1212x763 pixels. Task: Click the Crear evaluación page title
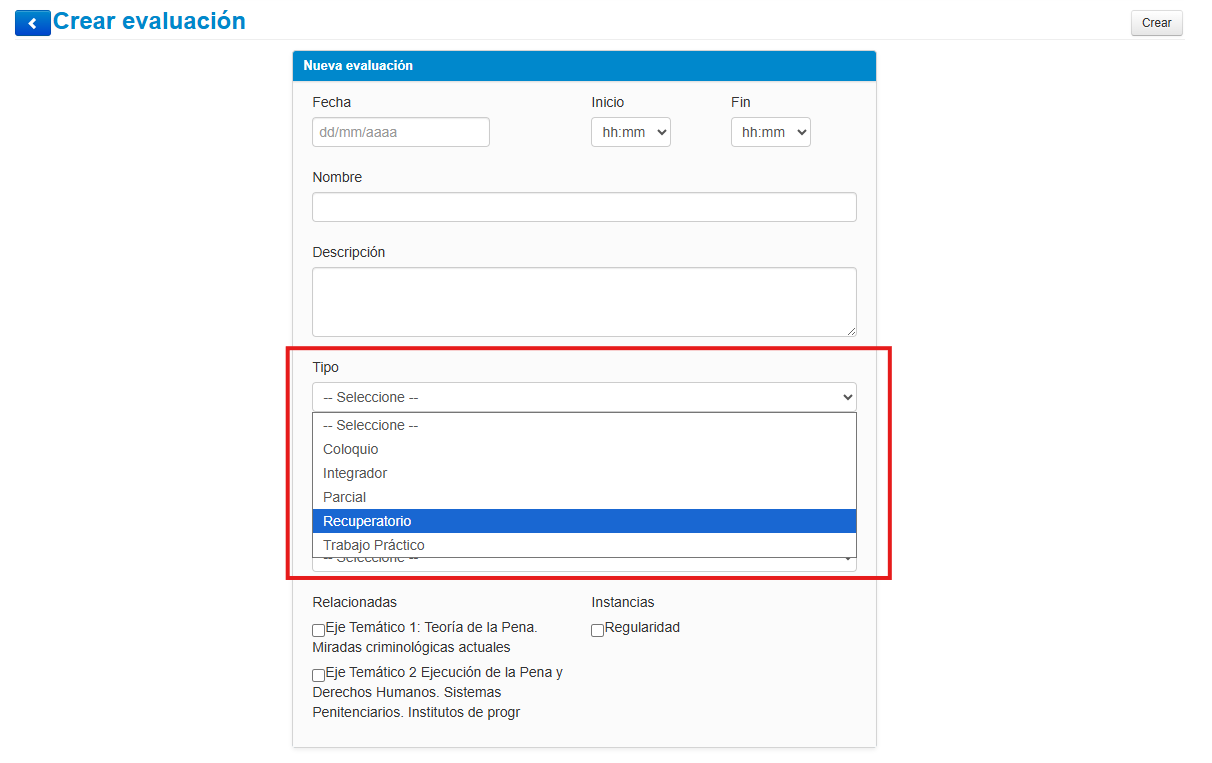pyautogui.click(x=149, y=21)
